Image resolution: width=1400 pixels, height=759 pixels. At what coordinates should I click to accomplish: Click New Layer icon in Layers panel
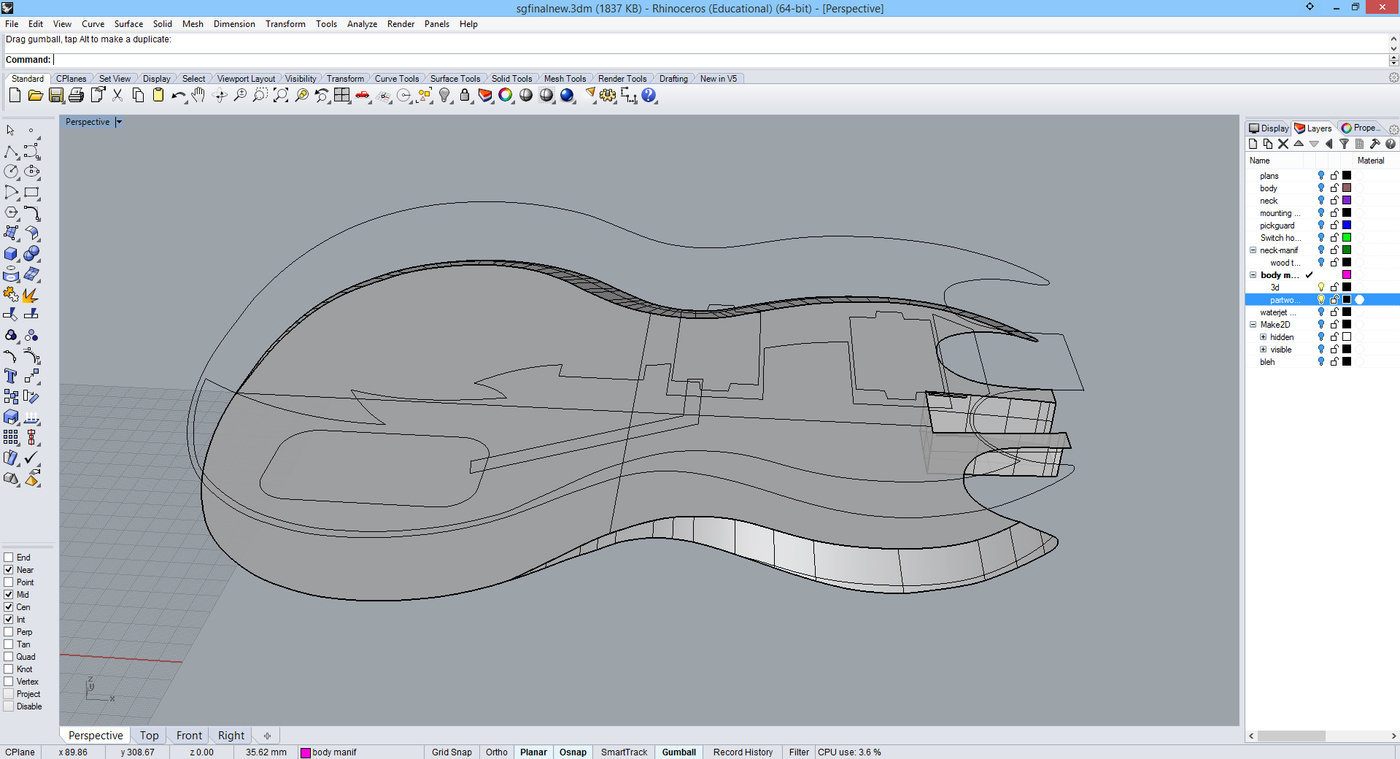point(1253,144)
